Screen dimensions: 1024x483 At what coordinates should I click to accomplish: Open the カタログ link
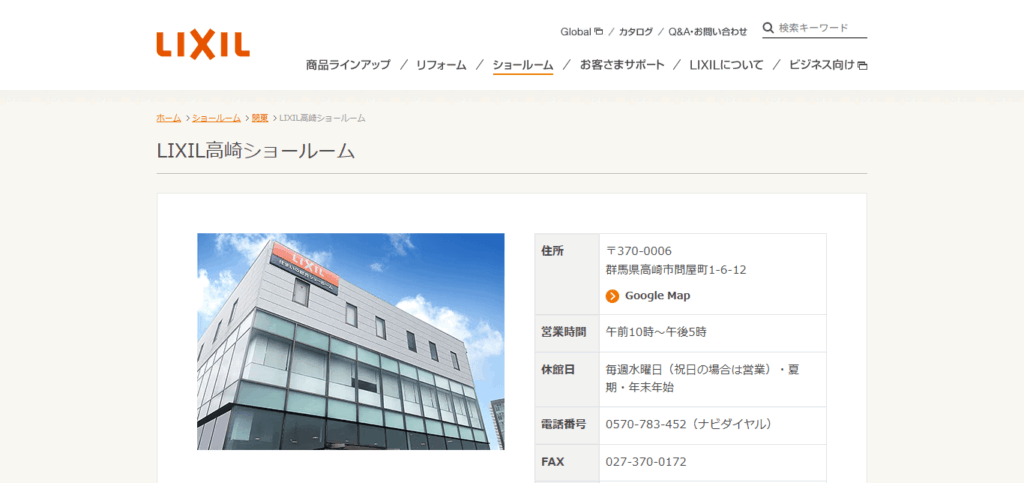click(635, 31)
